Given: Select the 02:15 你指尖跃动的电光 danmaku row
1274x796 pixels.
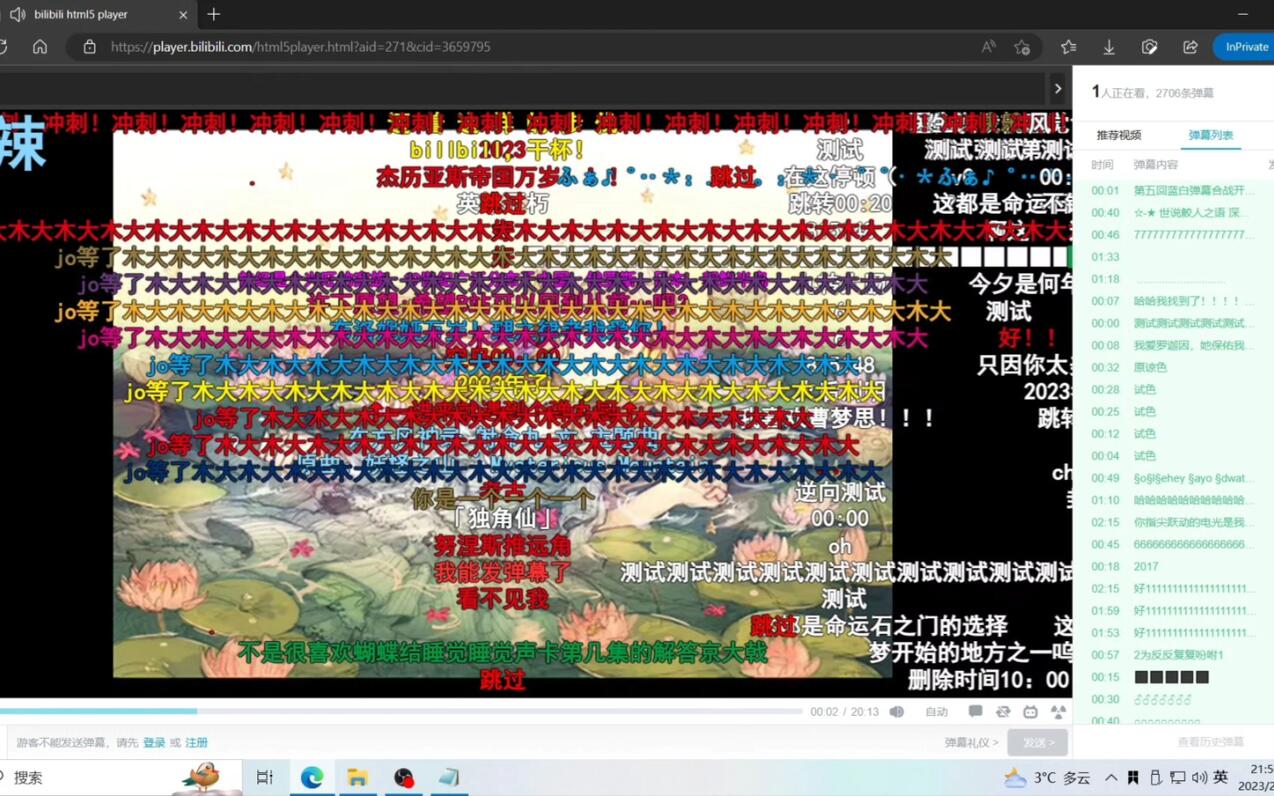Looking at the screenshot, I should coord(1172,522).
